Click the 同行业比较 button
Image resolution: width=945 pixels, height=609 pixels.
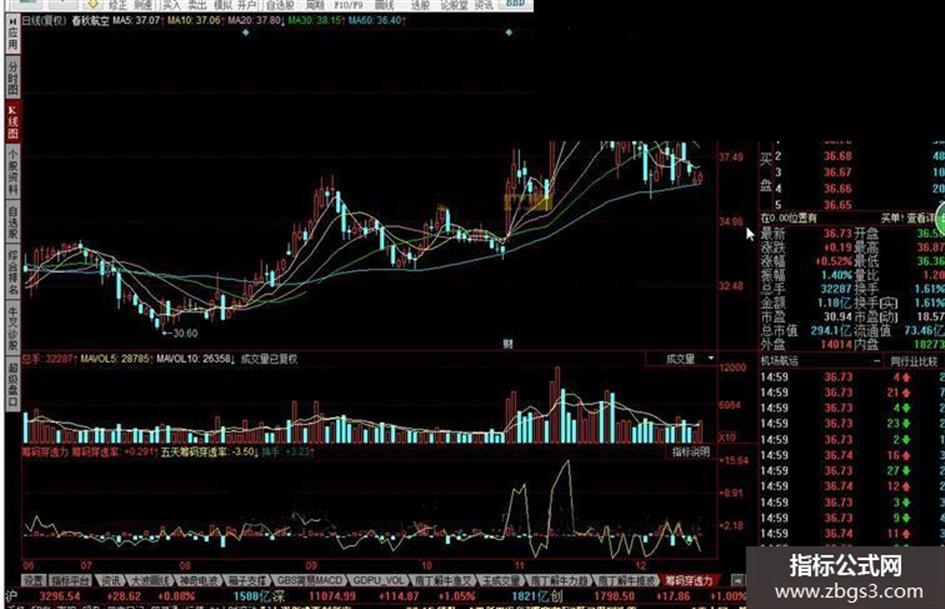click(914, 362)
